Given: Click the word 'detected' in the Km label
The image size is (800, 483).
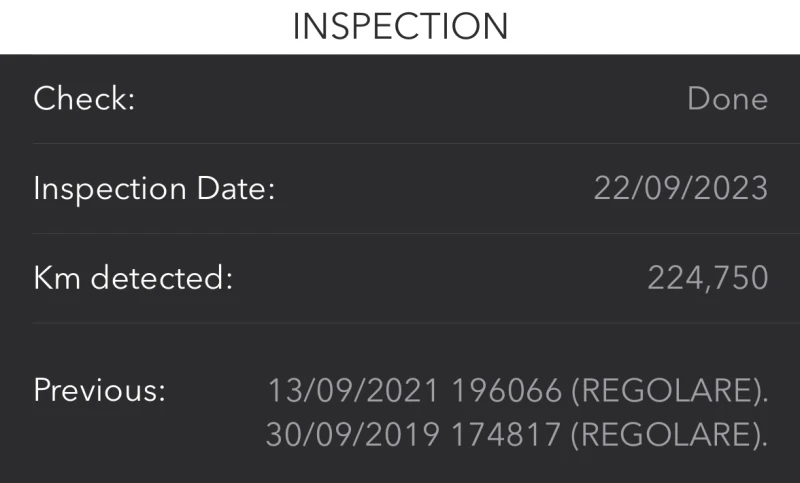Looking at the screenshot, I should (161, 277).
